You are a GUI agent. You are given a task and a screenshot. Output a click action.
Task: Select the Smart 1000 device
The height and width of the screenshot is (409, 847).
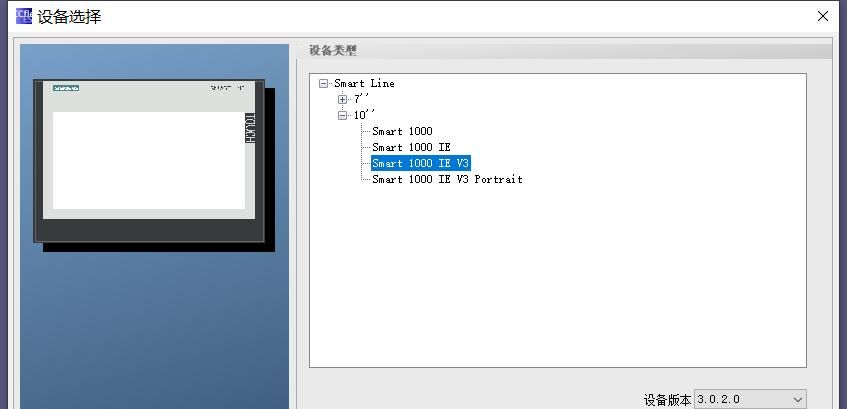[402, 131]
